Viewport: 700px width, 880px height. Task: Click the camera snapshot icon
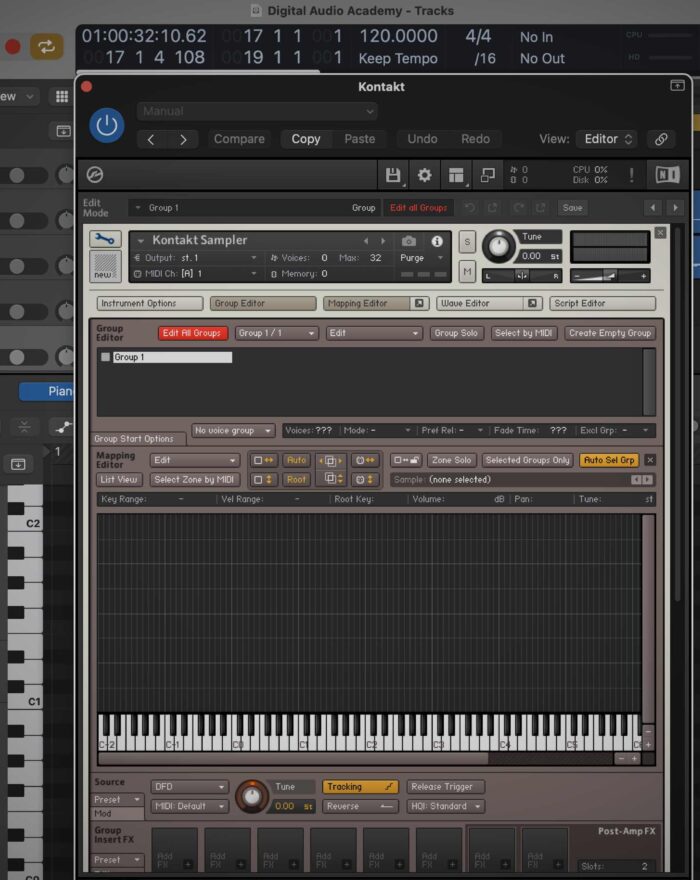click(409, 241)
